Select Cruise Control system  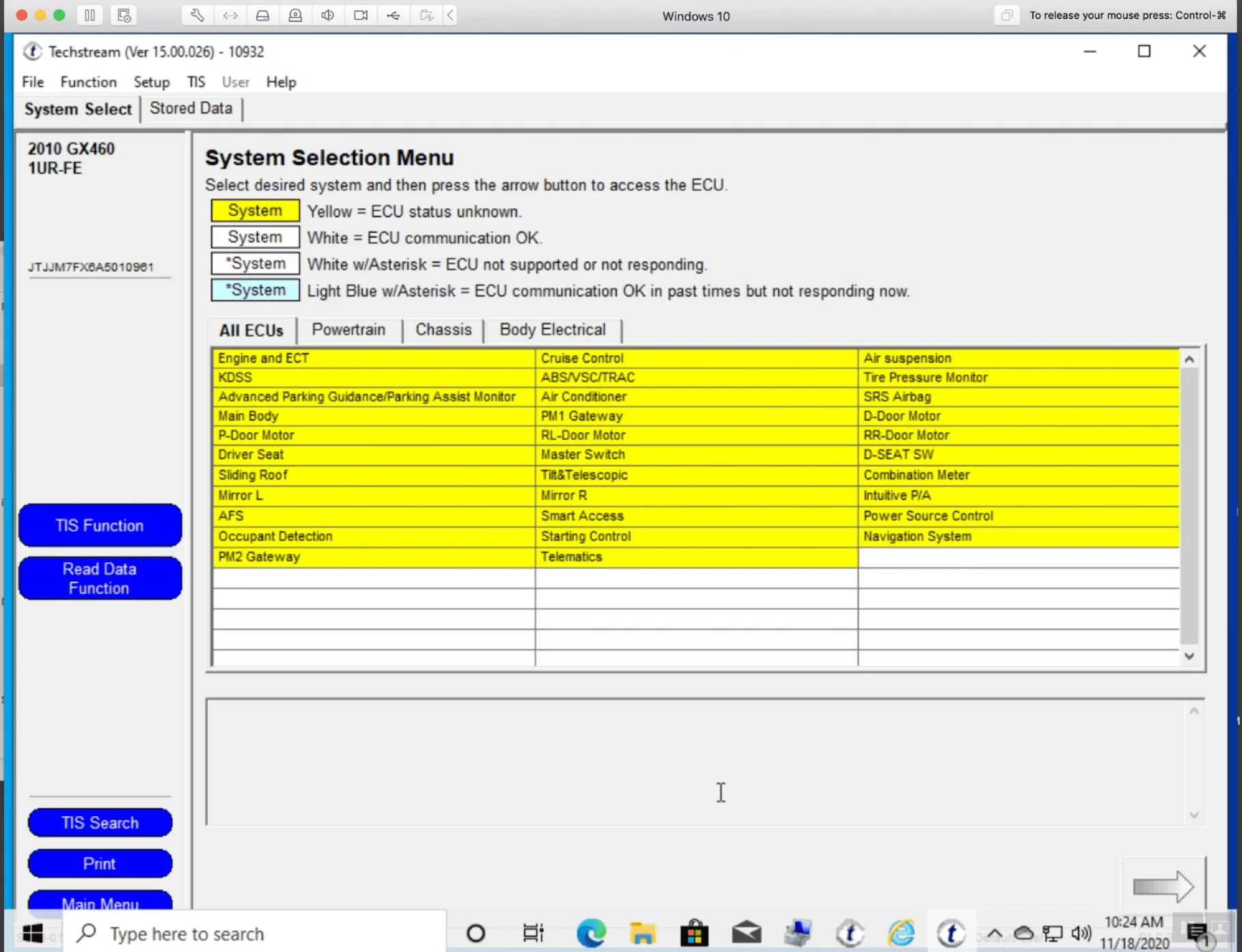coord(696,358)
